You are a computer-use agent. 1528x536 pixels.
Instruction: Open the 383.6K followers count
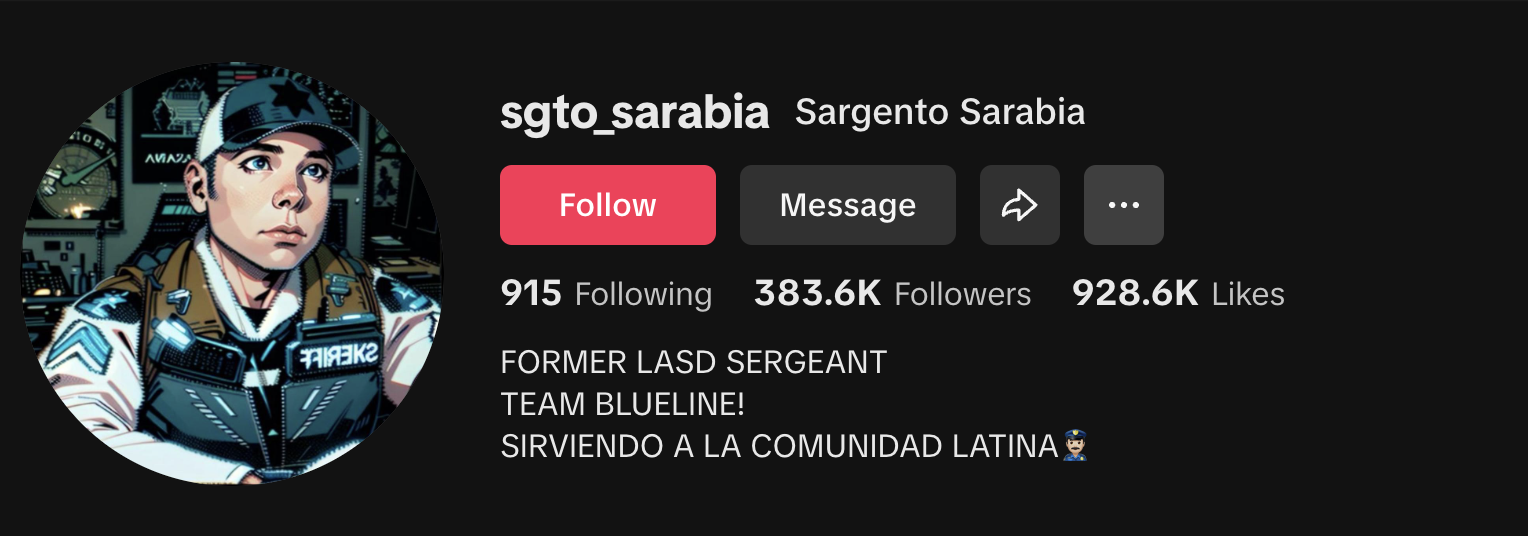[817, 294]
